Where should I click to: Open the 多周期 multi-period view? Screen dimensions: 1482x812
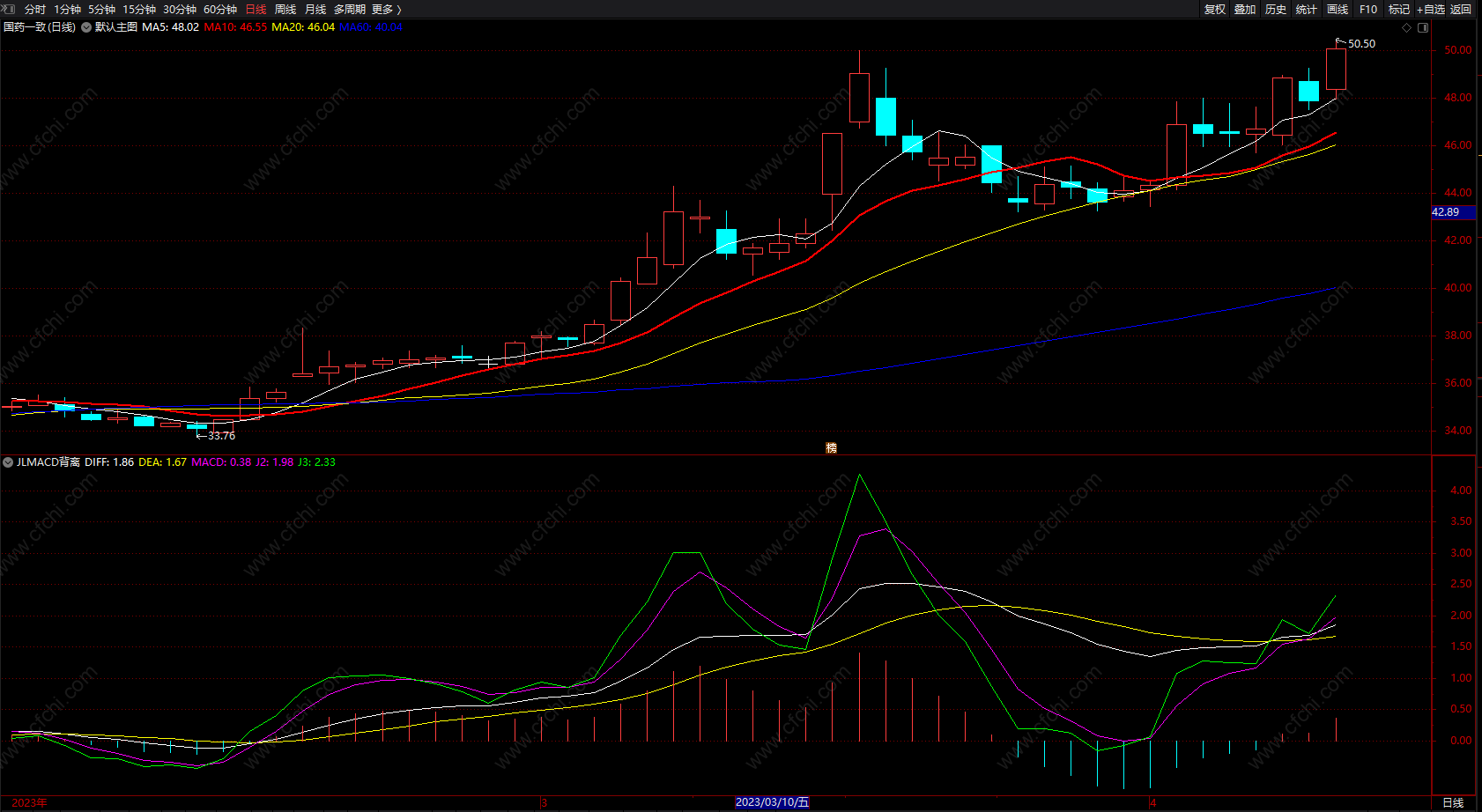[350, 9]
